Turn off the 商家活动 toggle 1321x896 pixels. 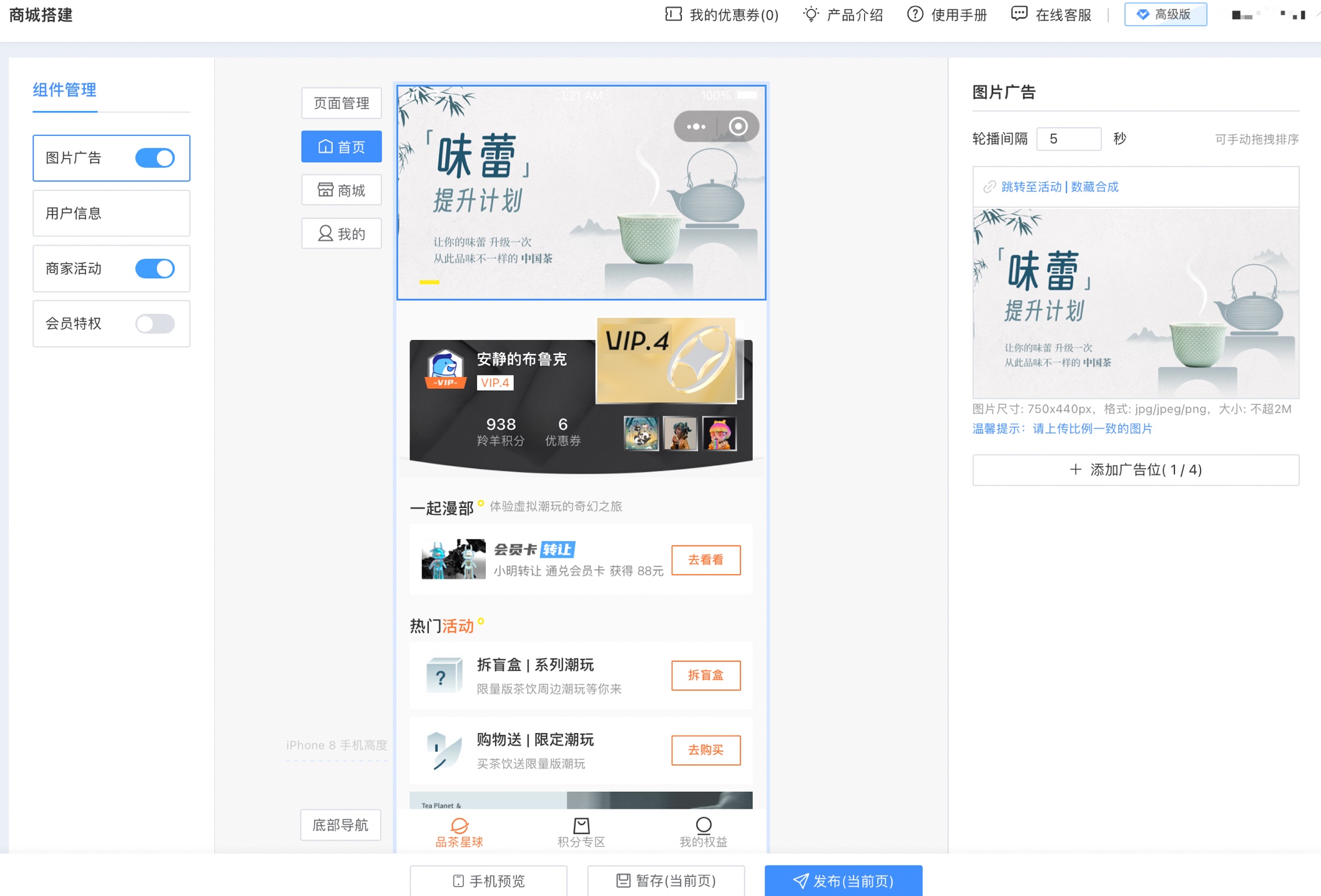(x=155, y=269)
